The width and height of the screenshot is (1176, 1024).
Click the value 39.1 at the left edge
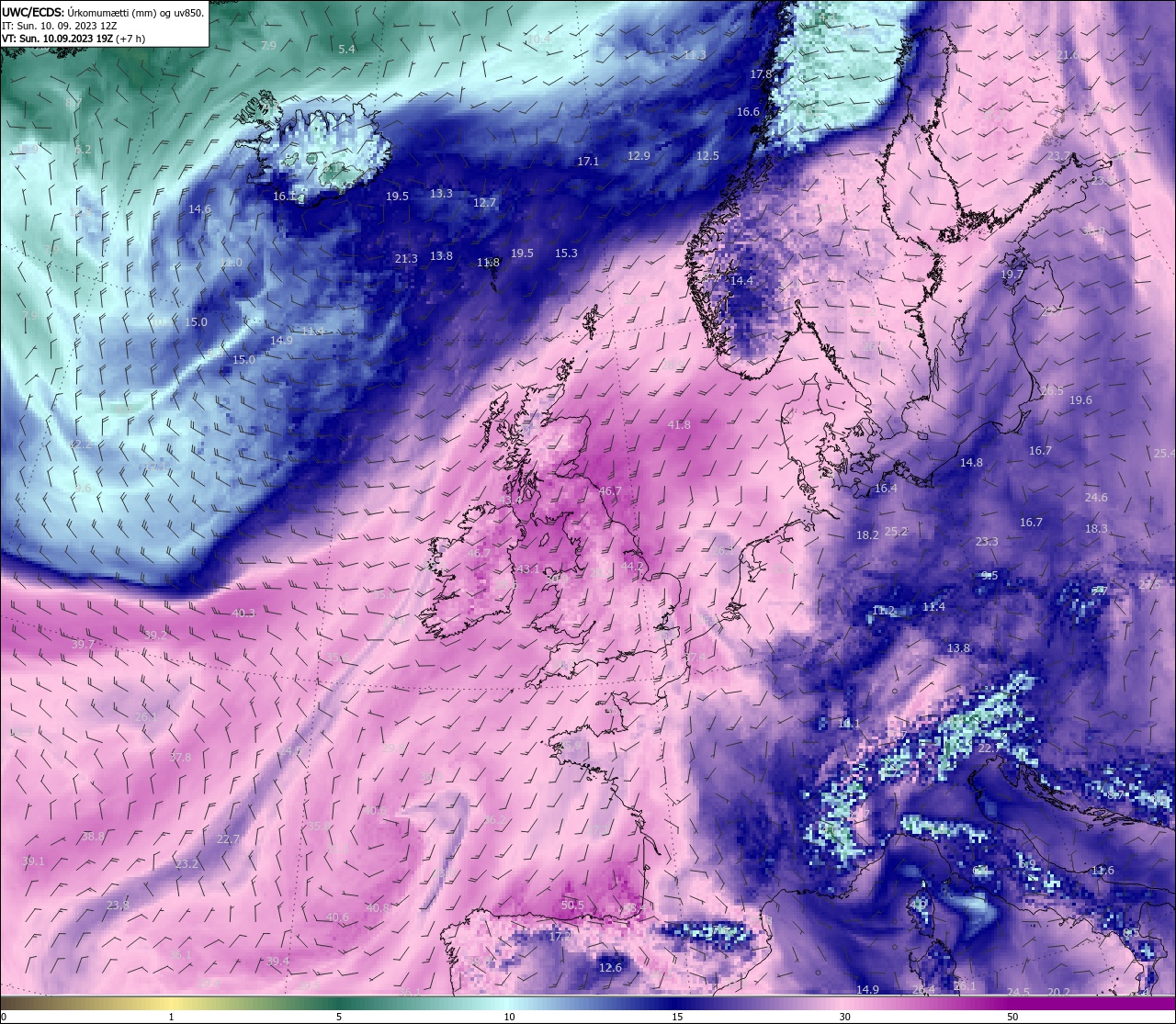(33, 861)
